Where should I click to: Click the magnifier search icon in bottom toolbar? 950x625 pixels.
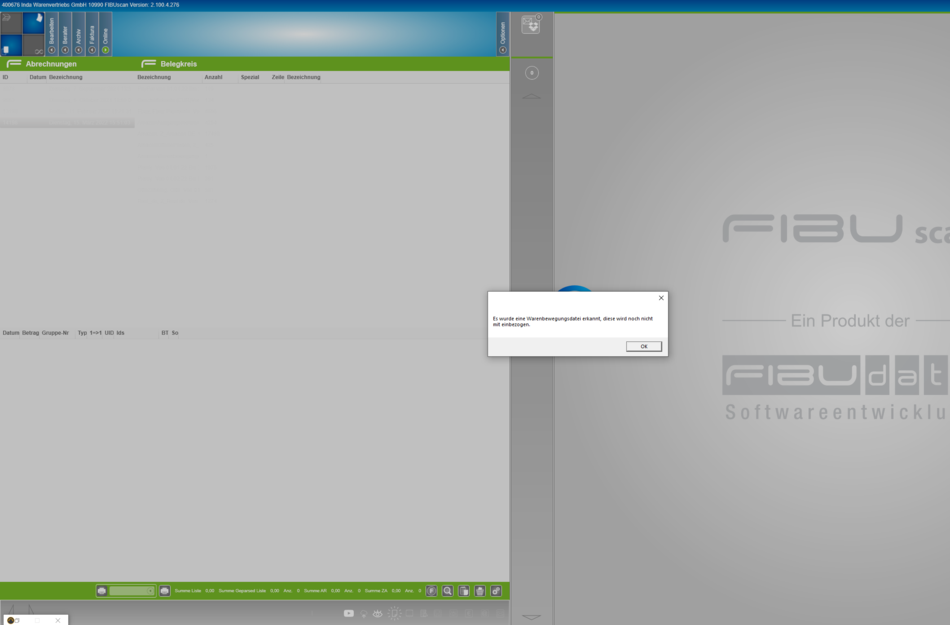448,591
